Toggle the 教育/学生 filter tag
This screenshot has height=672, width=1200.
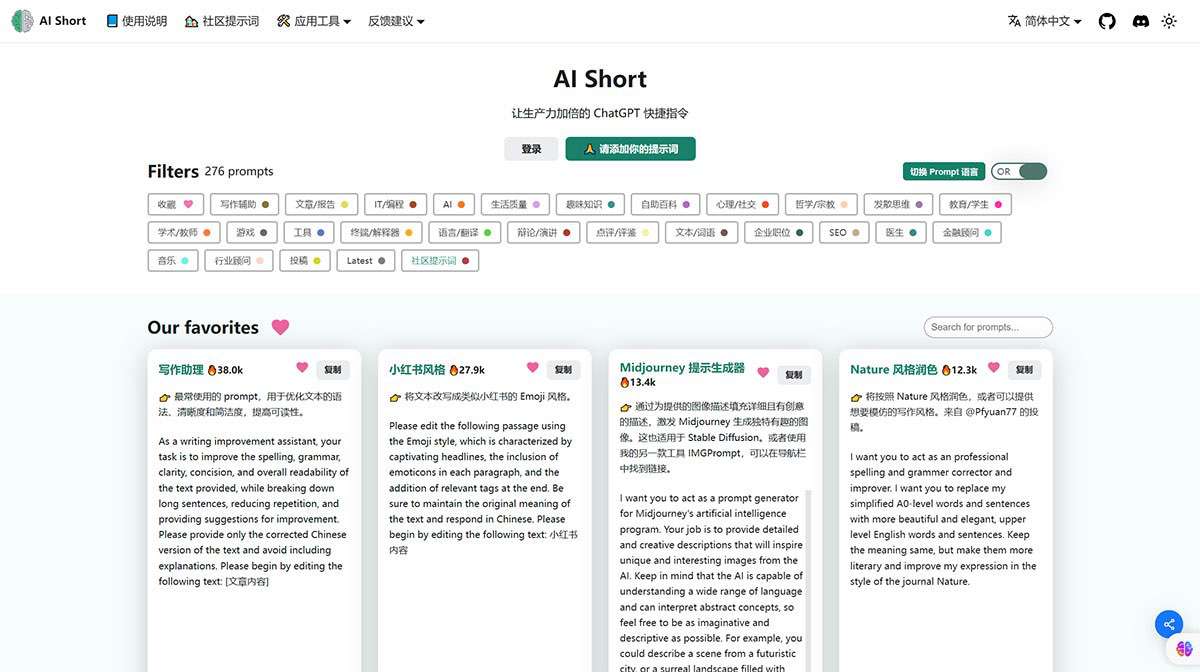(976, 204)
